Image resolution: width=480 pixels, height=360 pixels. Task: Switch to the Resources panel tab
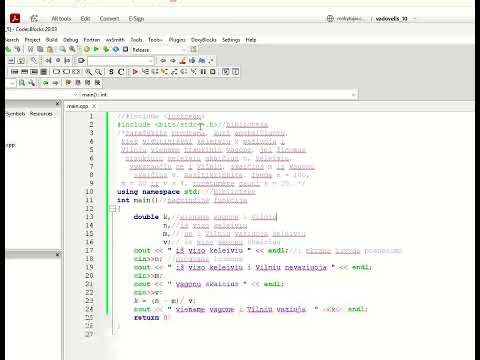pos(41,114)
